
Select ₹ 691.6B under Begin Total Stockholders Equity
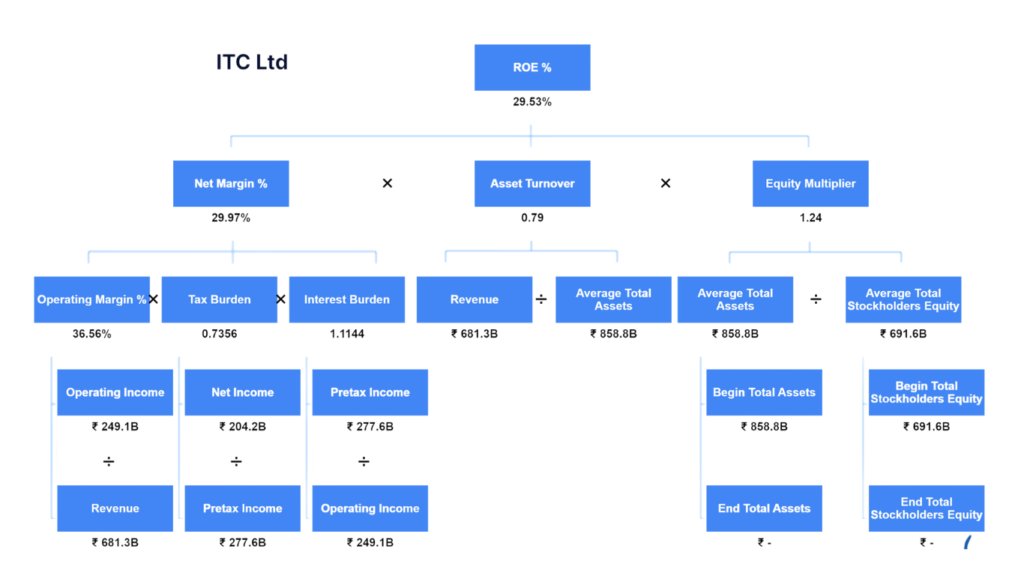pyautogui.click(x=927, y=426)
